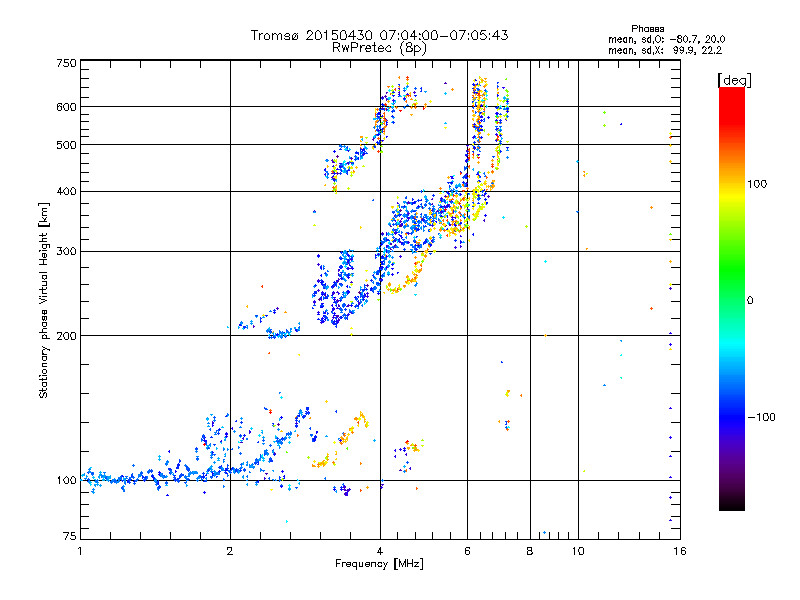
Task: Click the 'mean, sd,X: 99.9, 22.2' statistic
Action: click(x=665, y=50)
